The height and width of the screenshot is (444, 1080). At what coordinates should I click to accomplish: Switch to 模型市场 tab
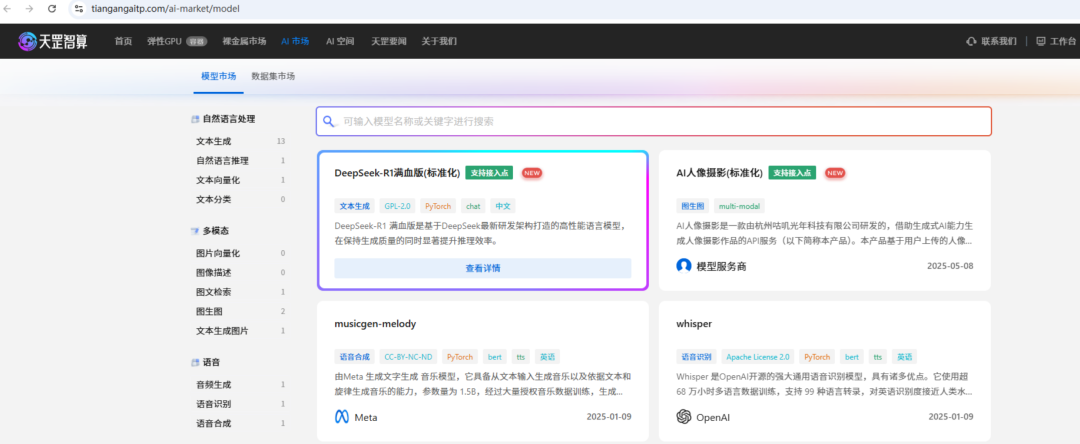tap(218, 76)
